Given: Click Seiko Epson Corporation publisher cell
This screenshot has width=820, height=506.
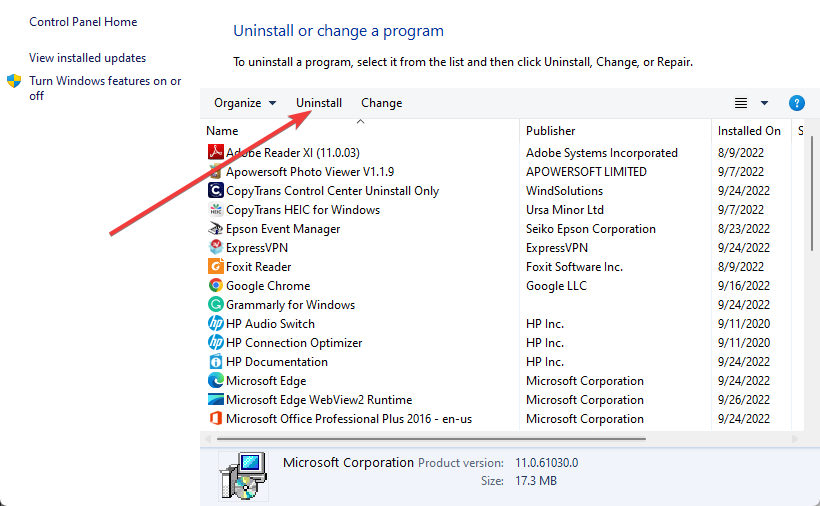Looking at the screenshot, I should pos(591,229).
